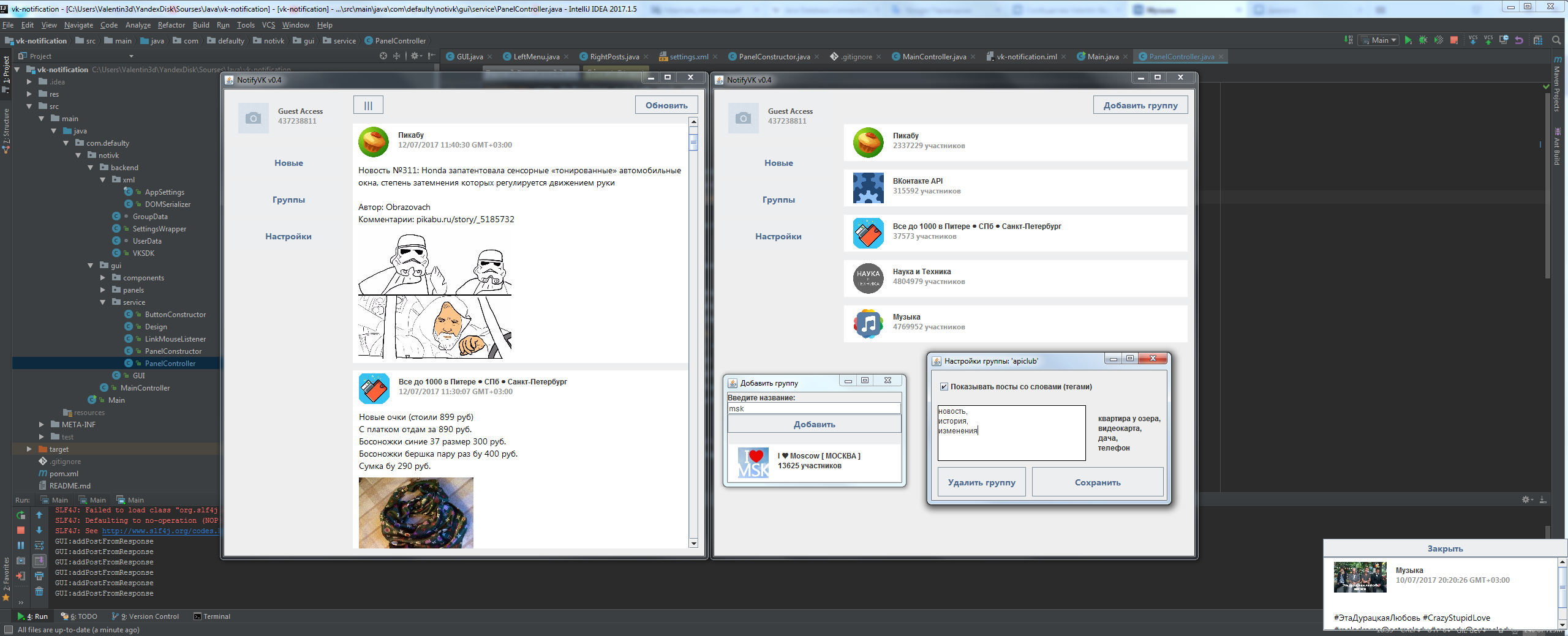
Task: Rerun Main in the Run panel
Action: tap(21, 515)
